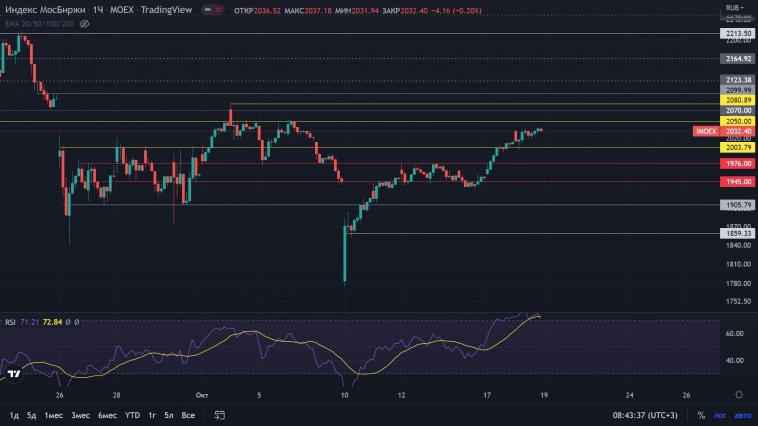
Task: Click the TradingView logo icon
Action: pos(14,374)
